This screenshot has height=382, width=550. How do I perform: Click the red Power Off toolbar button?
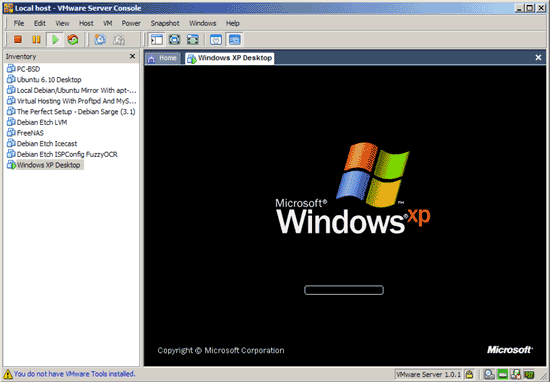pos(18,39)
